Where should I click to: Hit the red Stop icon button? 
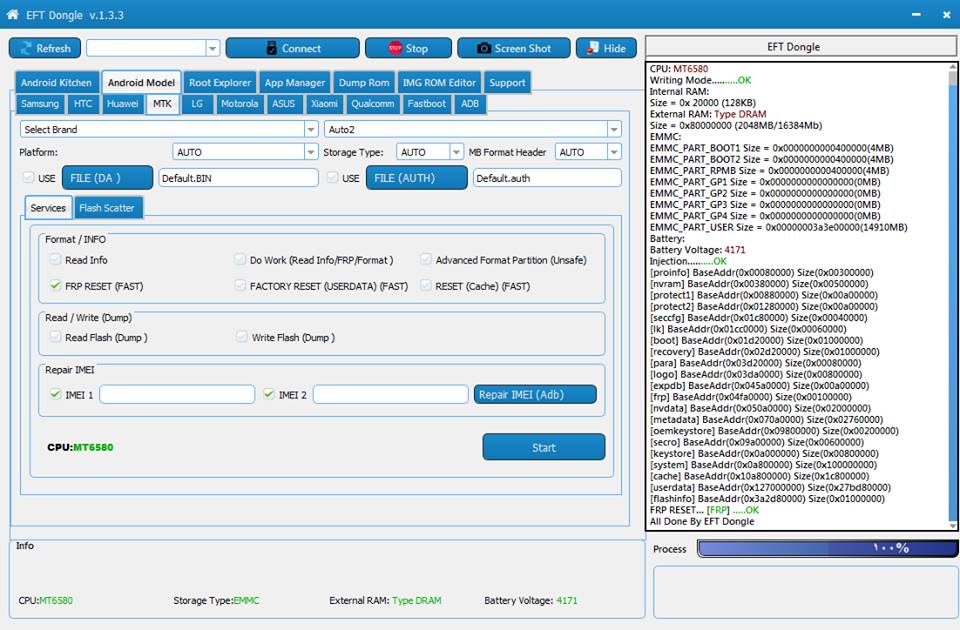pyautogui.click(x=408, y=48)
